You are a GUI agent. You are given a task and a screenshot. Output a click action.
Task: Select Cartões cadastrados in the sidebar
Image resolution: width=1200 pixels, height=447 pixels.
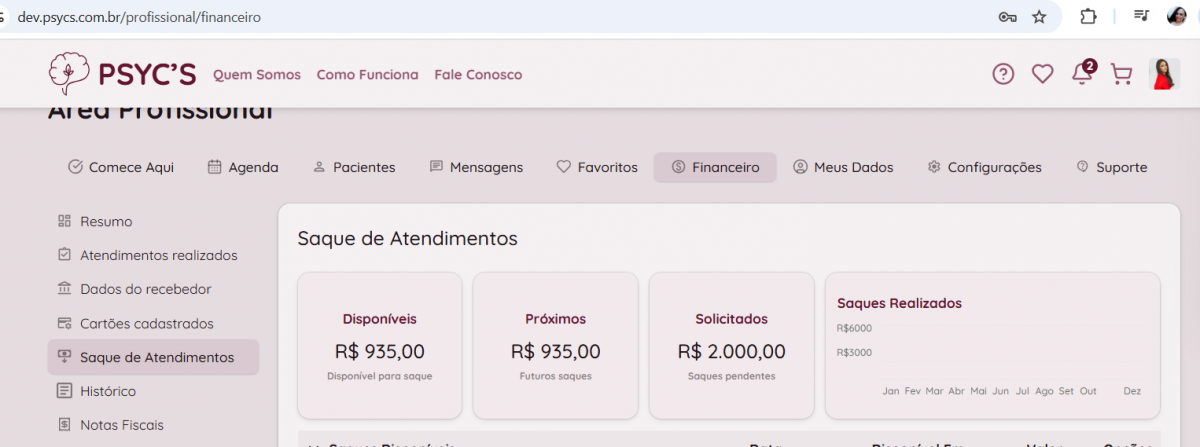click(146, 323)
